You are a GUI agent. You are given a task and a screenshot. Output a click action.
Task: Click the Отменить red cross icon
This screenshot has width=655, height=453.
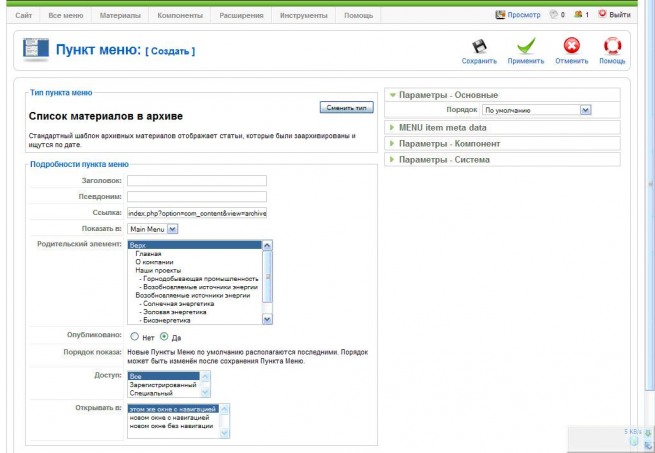pyautogui.click(x=571, y=46)
